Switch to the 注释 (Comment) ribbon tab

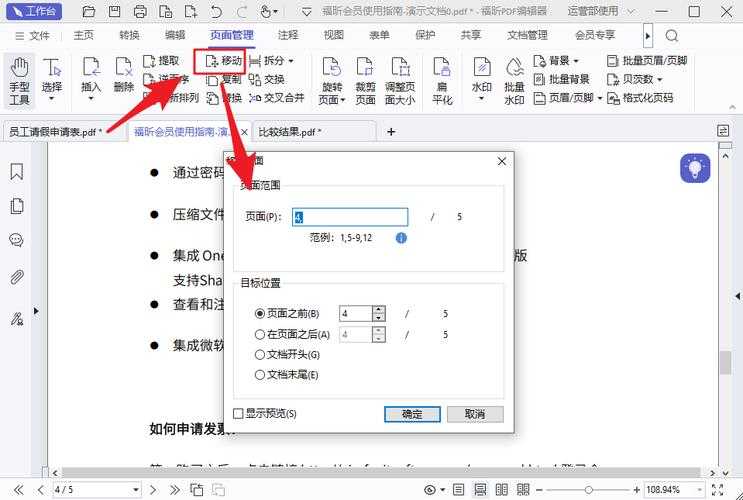[288, 35]
